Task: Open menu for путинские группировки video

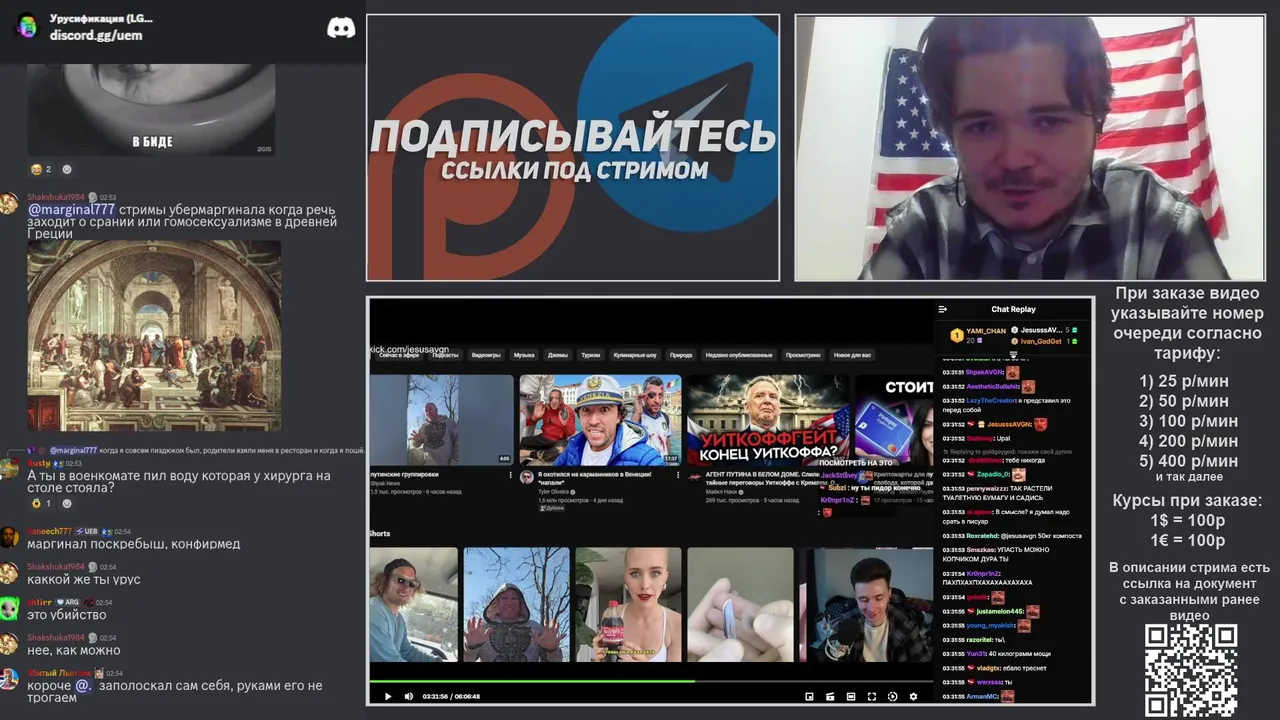Action: pos(511,475)
